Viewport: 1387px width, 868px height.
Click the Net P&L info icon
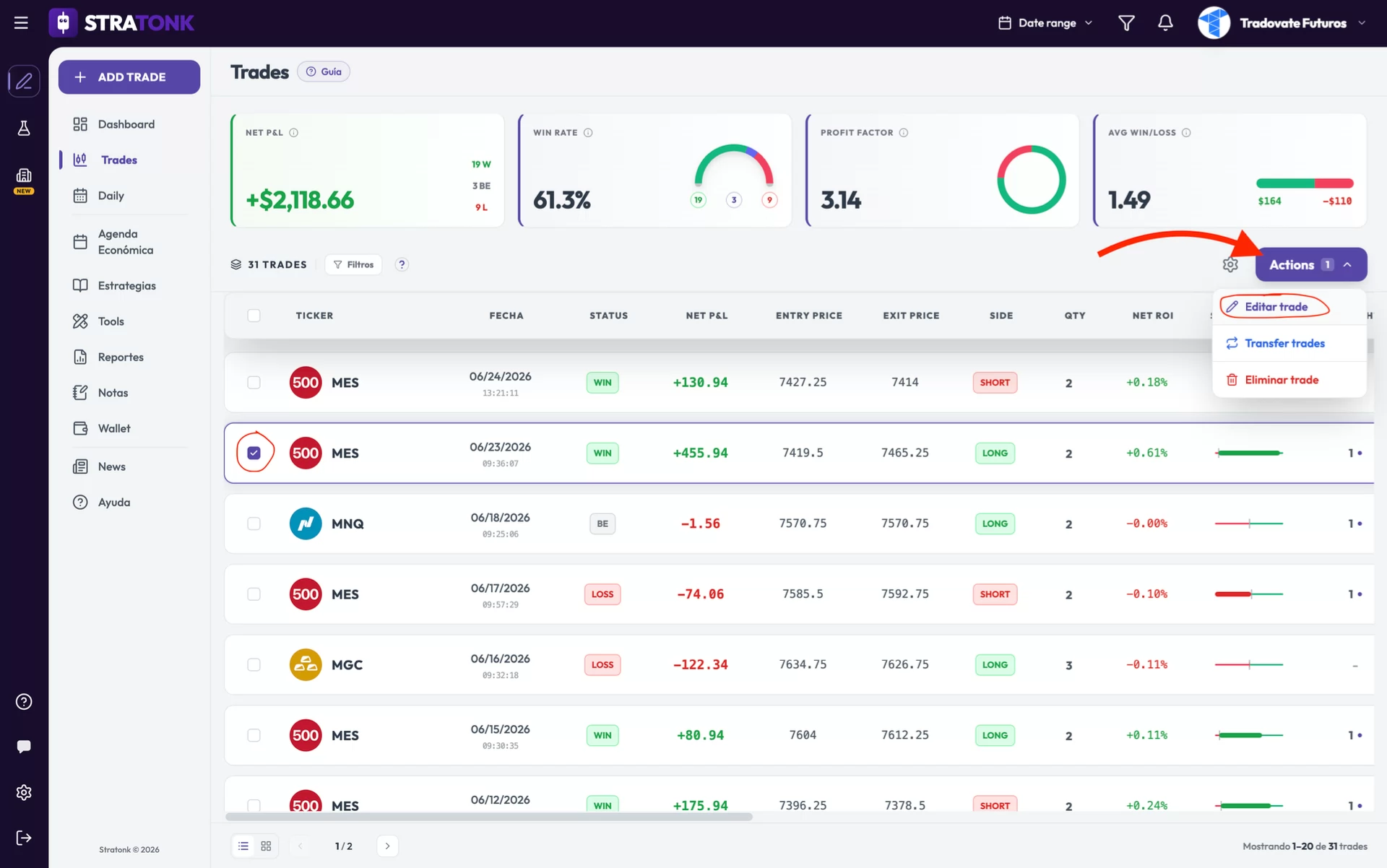click(x=293, y=133)
